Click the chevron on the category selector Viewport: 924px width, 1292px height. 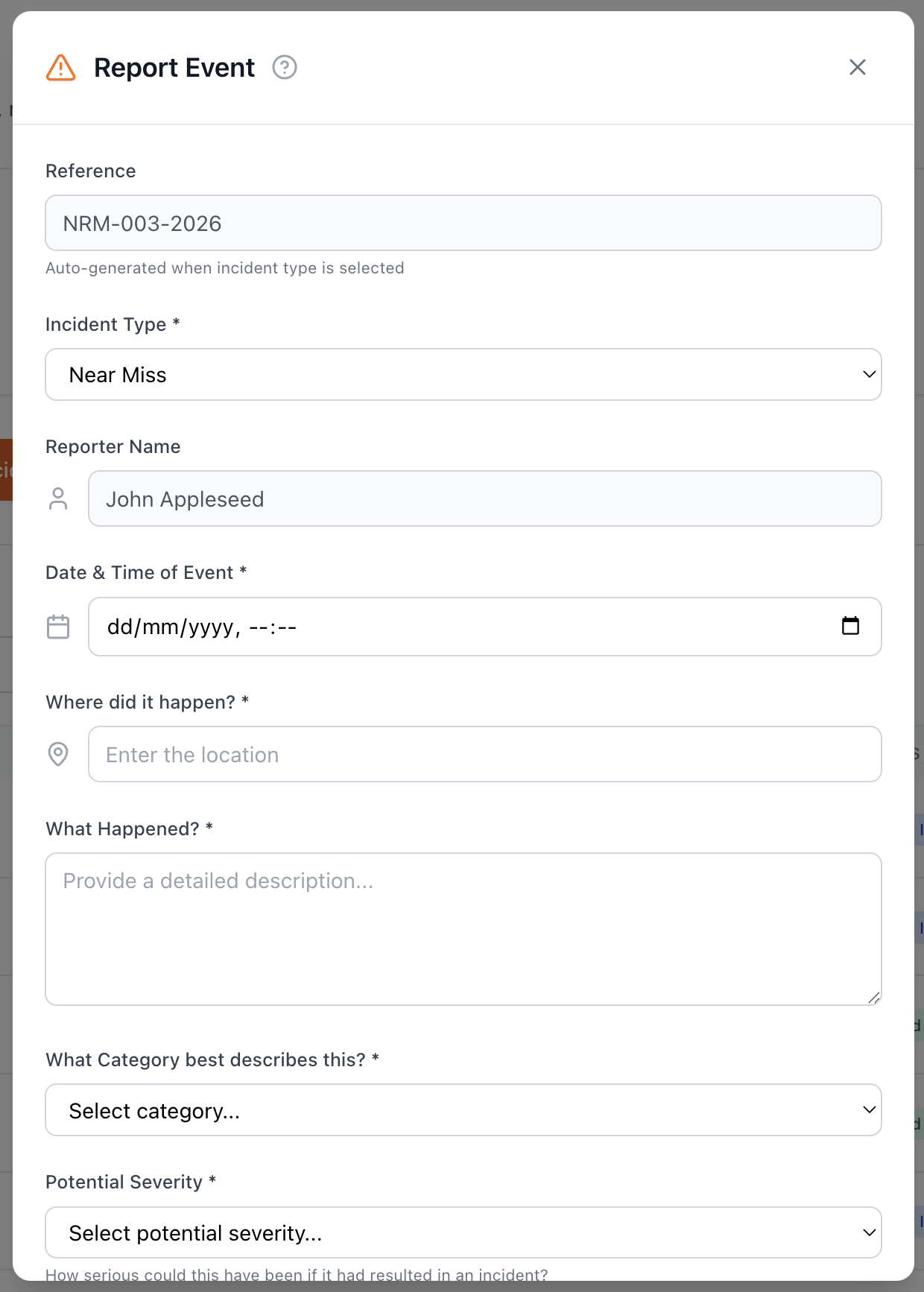click(x=869, y=1110)
